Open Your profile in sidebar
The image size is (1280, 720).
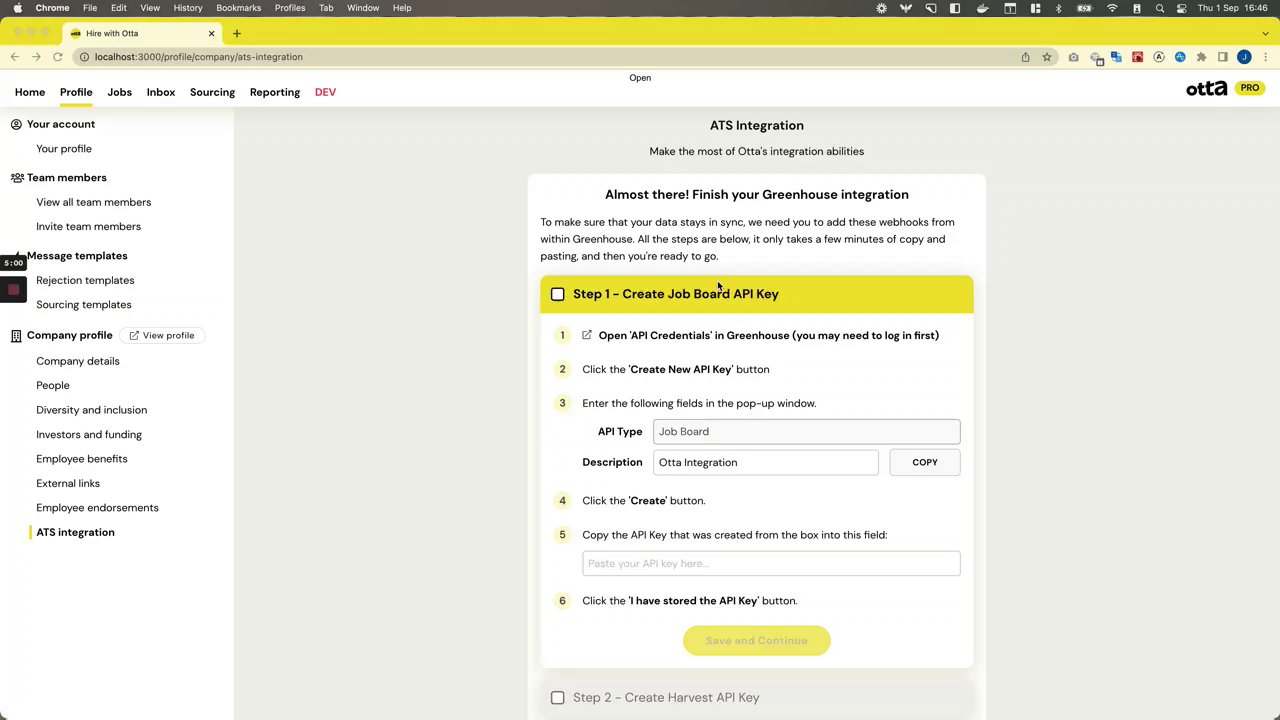(64, 149)
